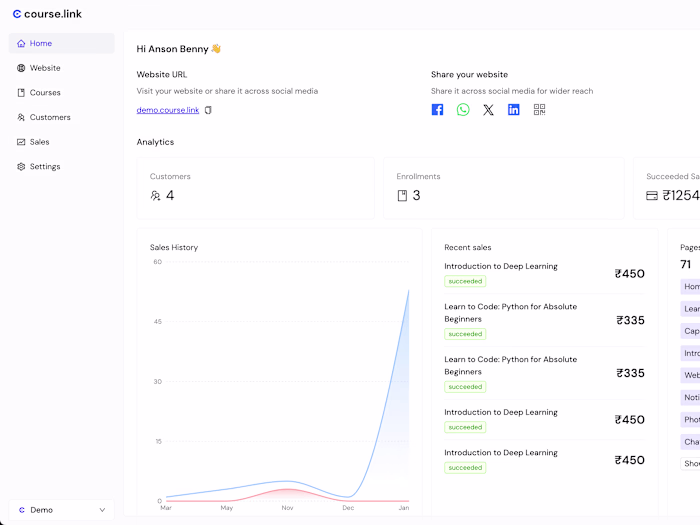The image size is (700, 525).
Task: Share website on X
Action: [x=488, y=110]
